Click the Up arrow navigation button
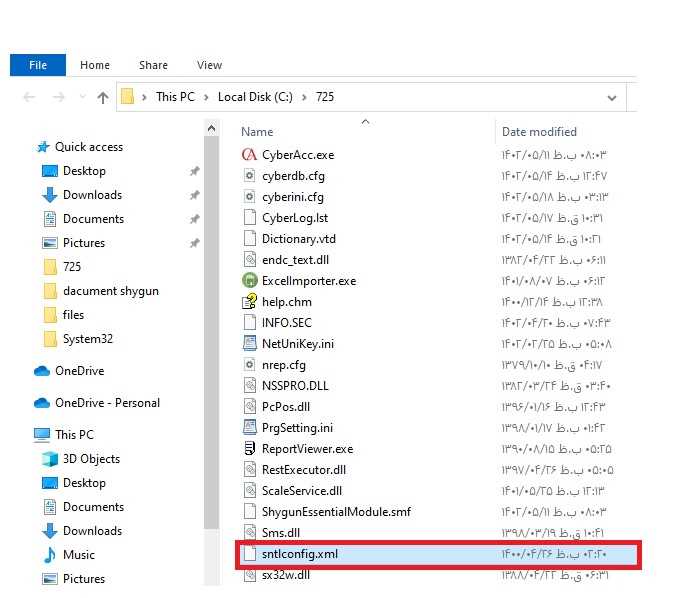The height and width of the screenshot is (598, 678). coord(103,98)
